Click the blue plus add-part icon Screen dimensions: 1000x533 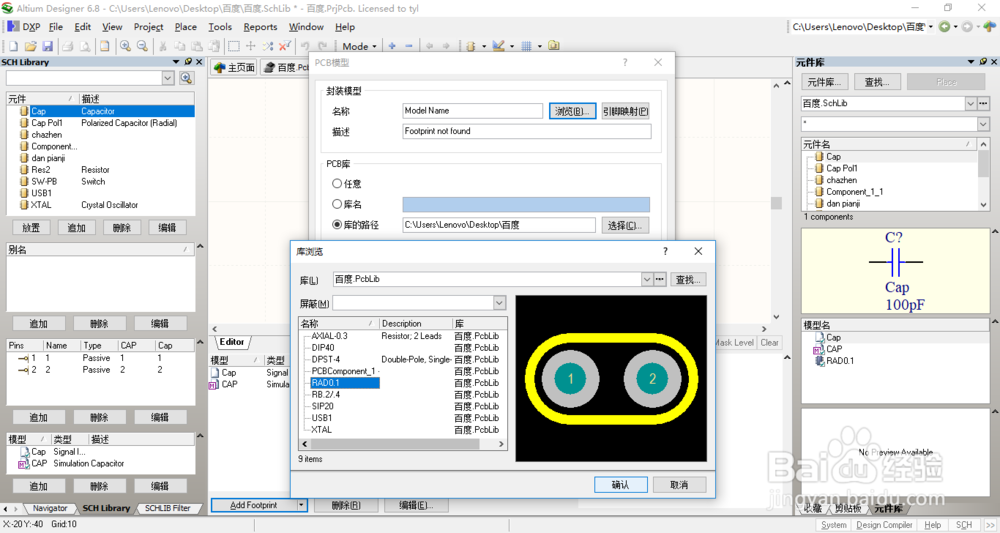coord(392,46)
